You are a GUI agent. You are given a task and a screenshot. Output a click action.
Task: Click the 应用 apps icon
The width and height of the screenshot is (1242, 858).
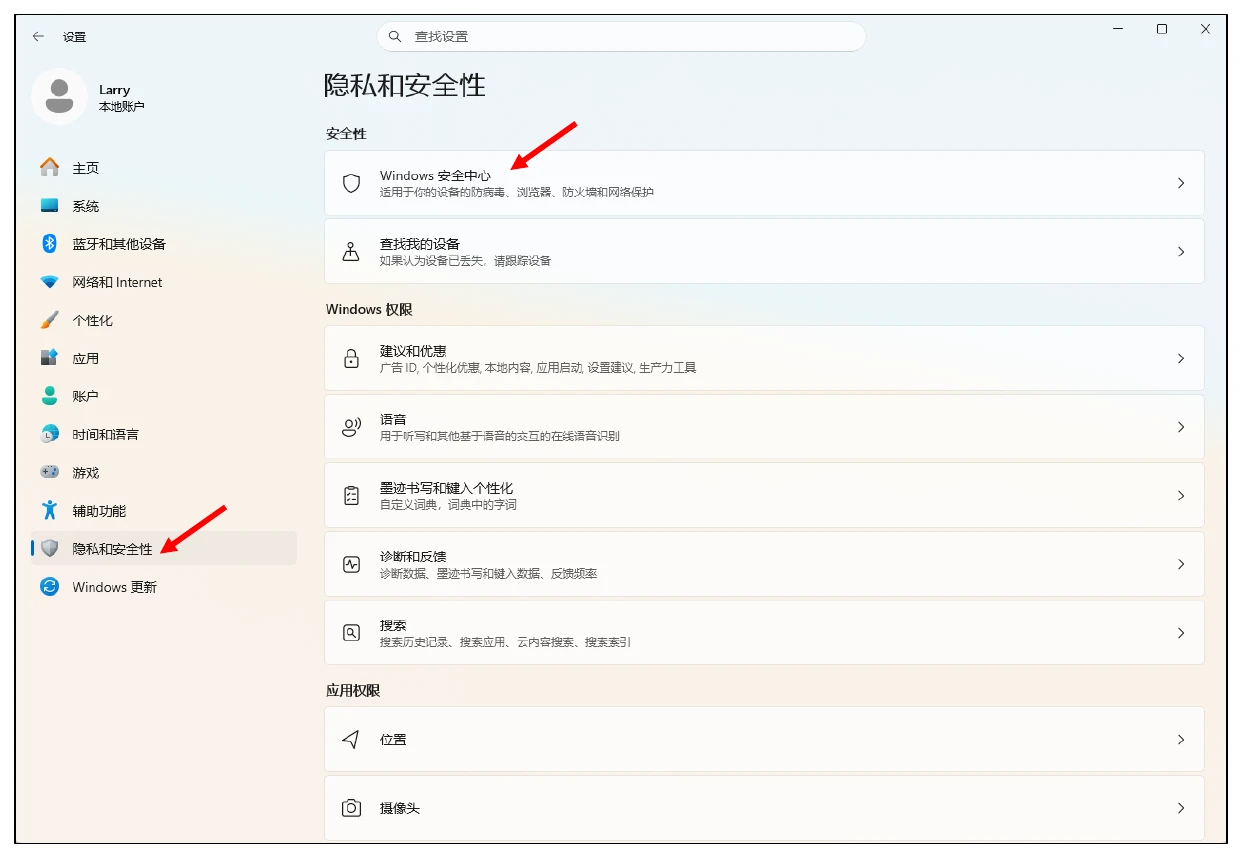pyautogui.click(x=49, y=358)
